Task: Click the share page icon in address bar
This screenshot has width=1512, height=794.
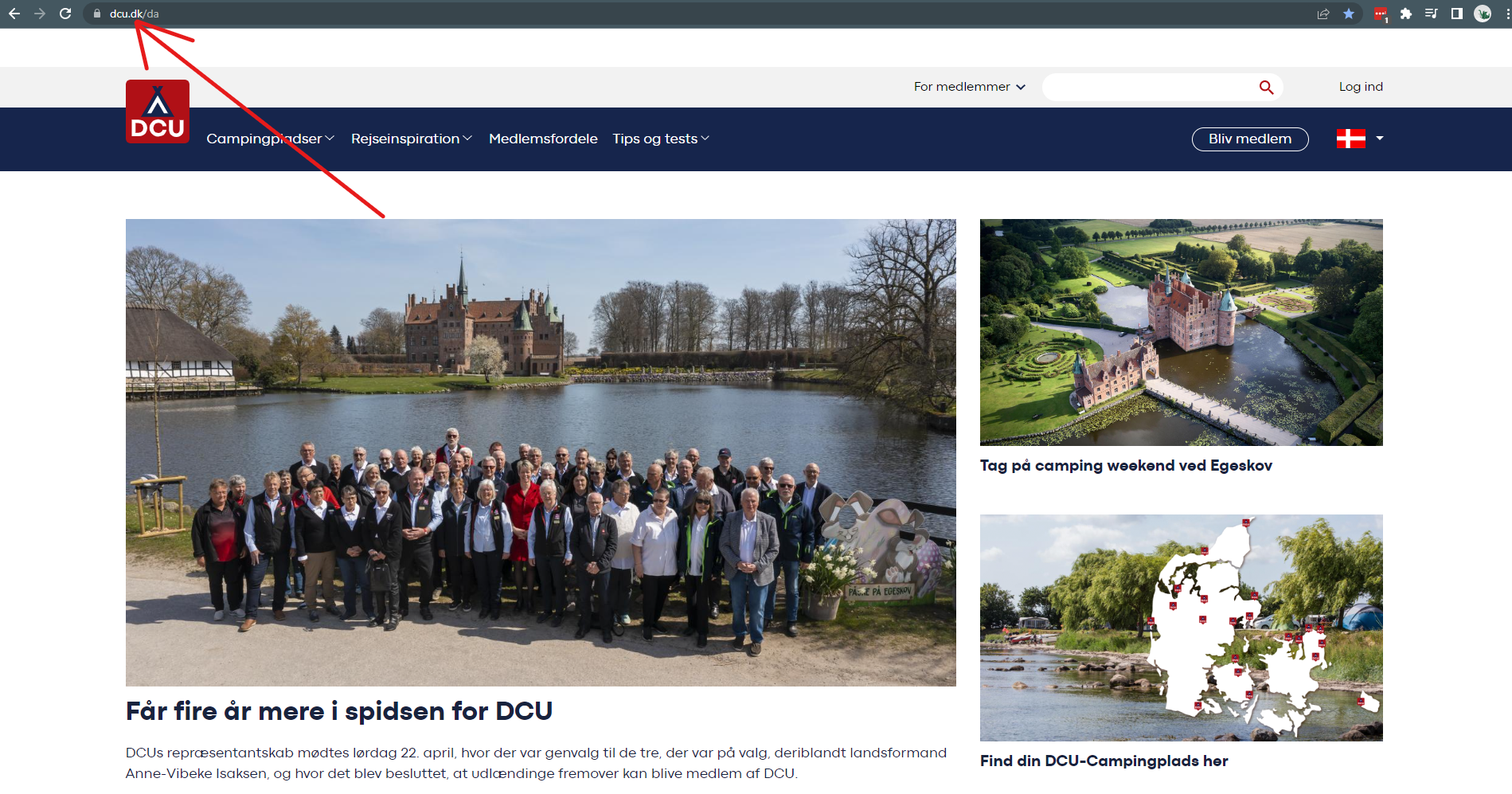Action: pyautogui.click(x=1323, y=14)
